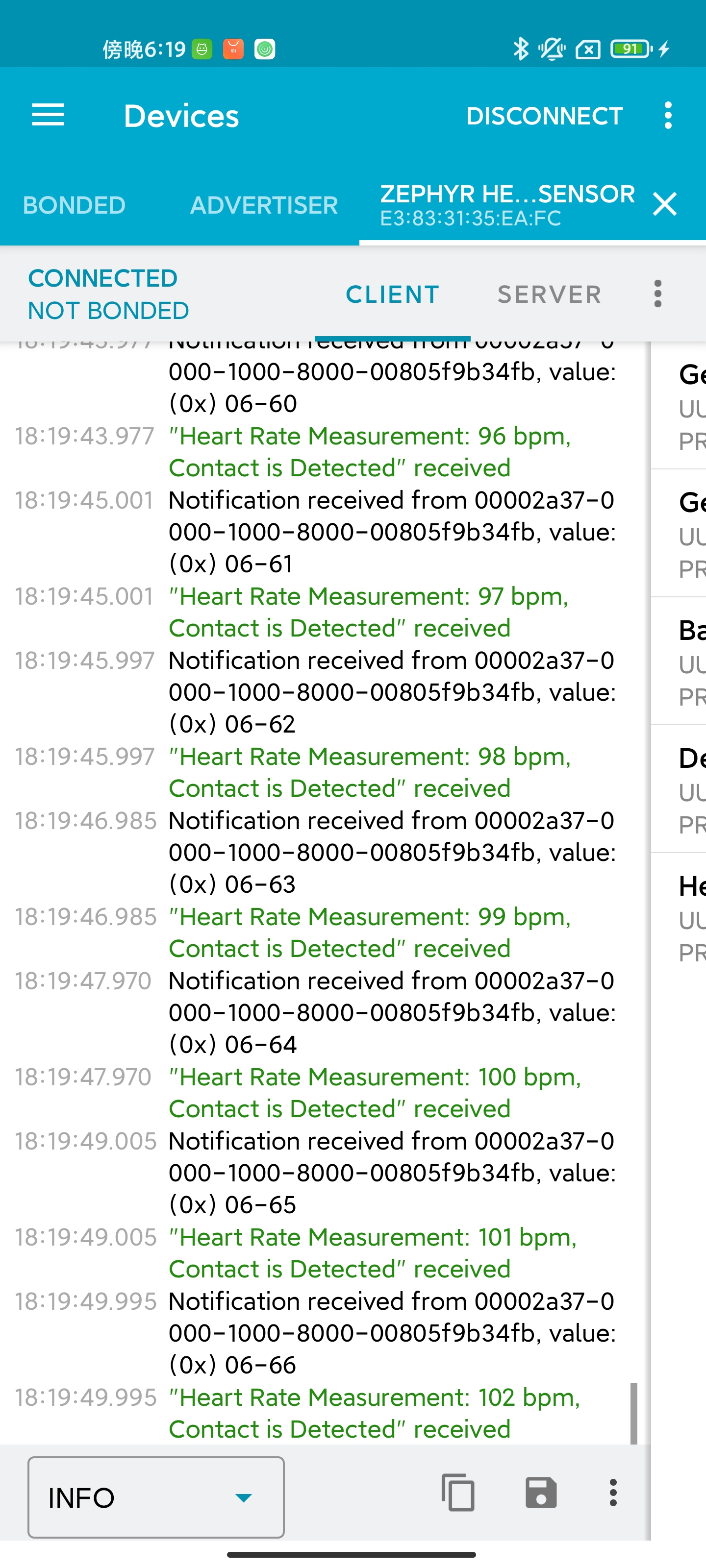Select notification entry with value 06-63
The image size is (706, 1568).
tap(392, 852)
